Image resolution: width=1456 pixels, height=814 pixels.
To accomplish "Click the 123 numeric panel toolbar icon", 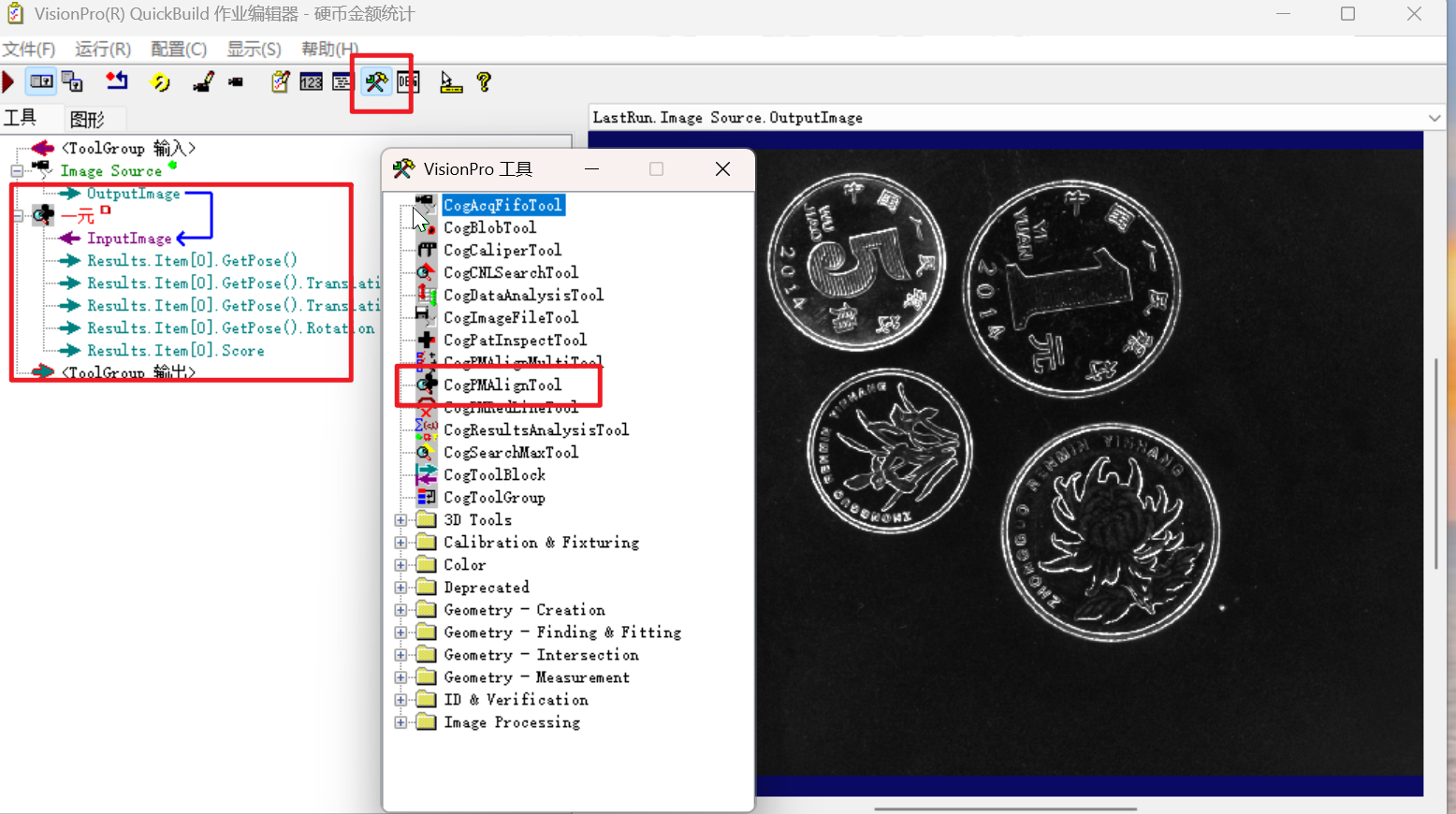I will (312, 82).
